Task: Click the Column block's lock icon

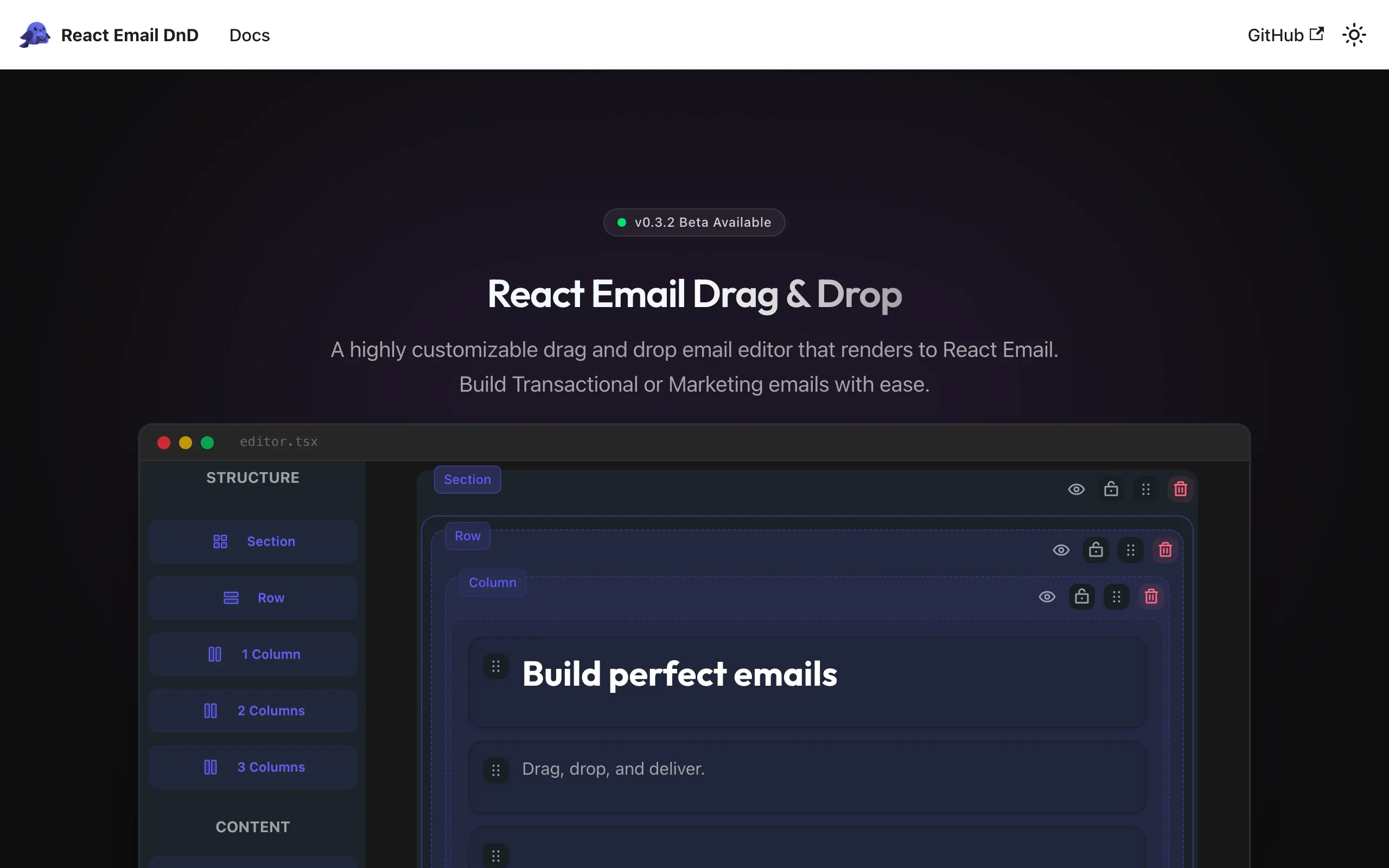Action: coord(1082,596)
